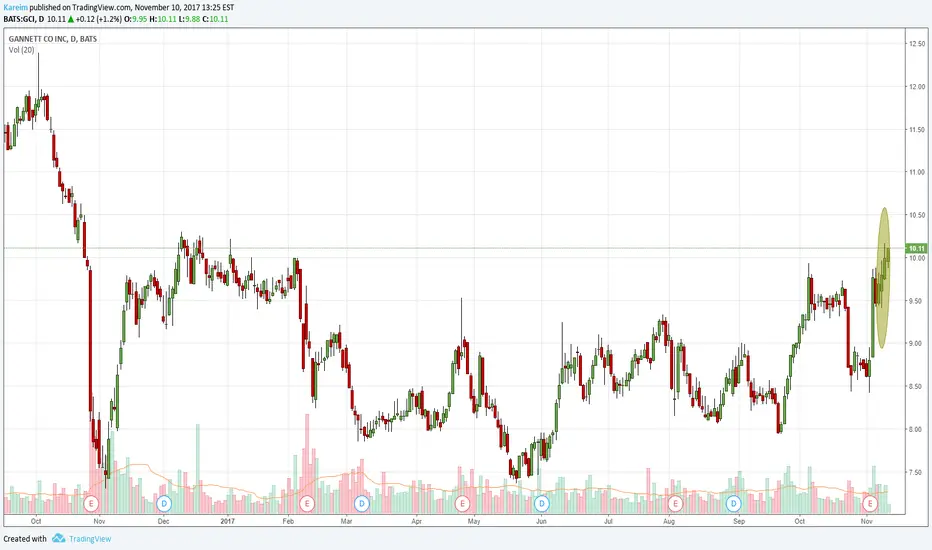Click the Jul label on the time axis
The image size is (932, 550).
(x=608, y=521)
